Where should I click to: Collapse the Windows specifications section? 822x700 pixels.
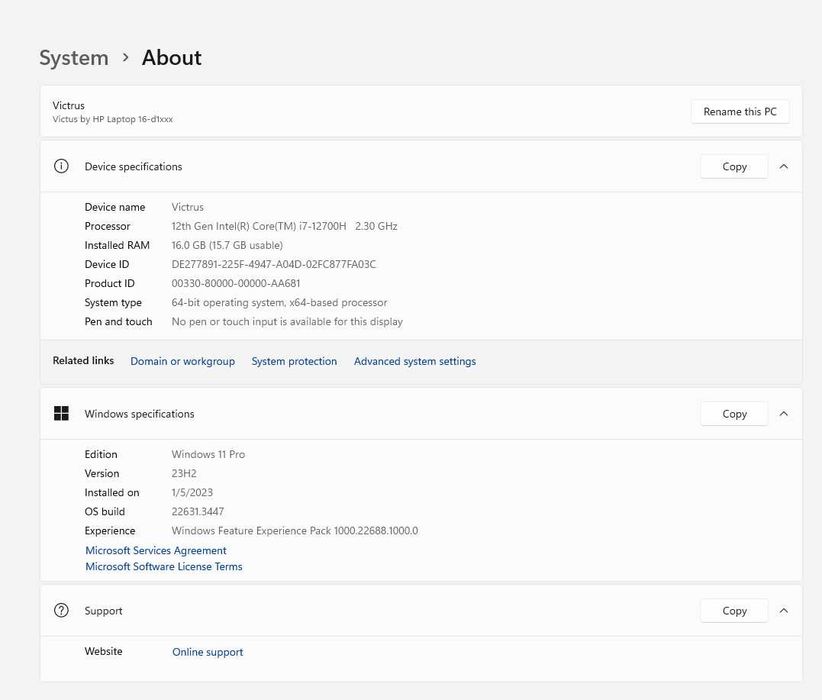(784, 413)
